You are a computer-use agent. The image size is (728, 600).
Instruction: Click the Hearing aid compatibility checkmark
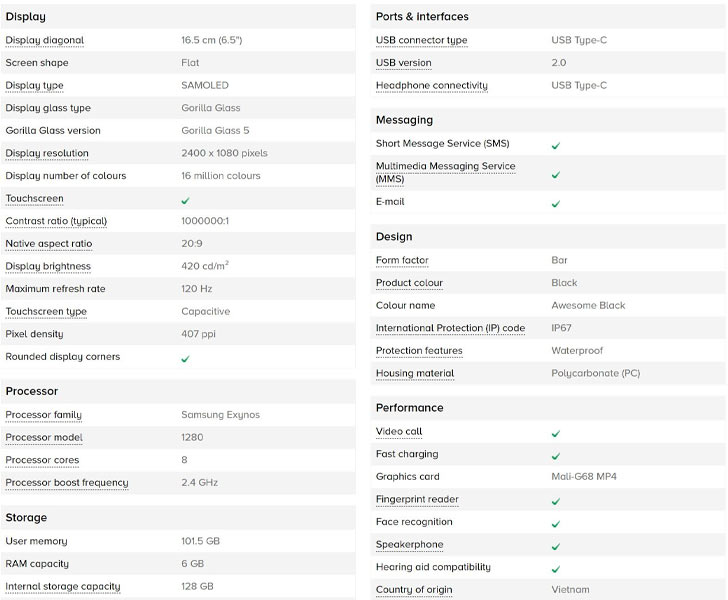point(556,569)
